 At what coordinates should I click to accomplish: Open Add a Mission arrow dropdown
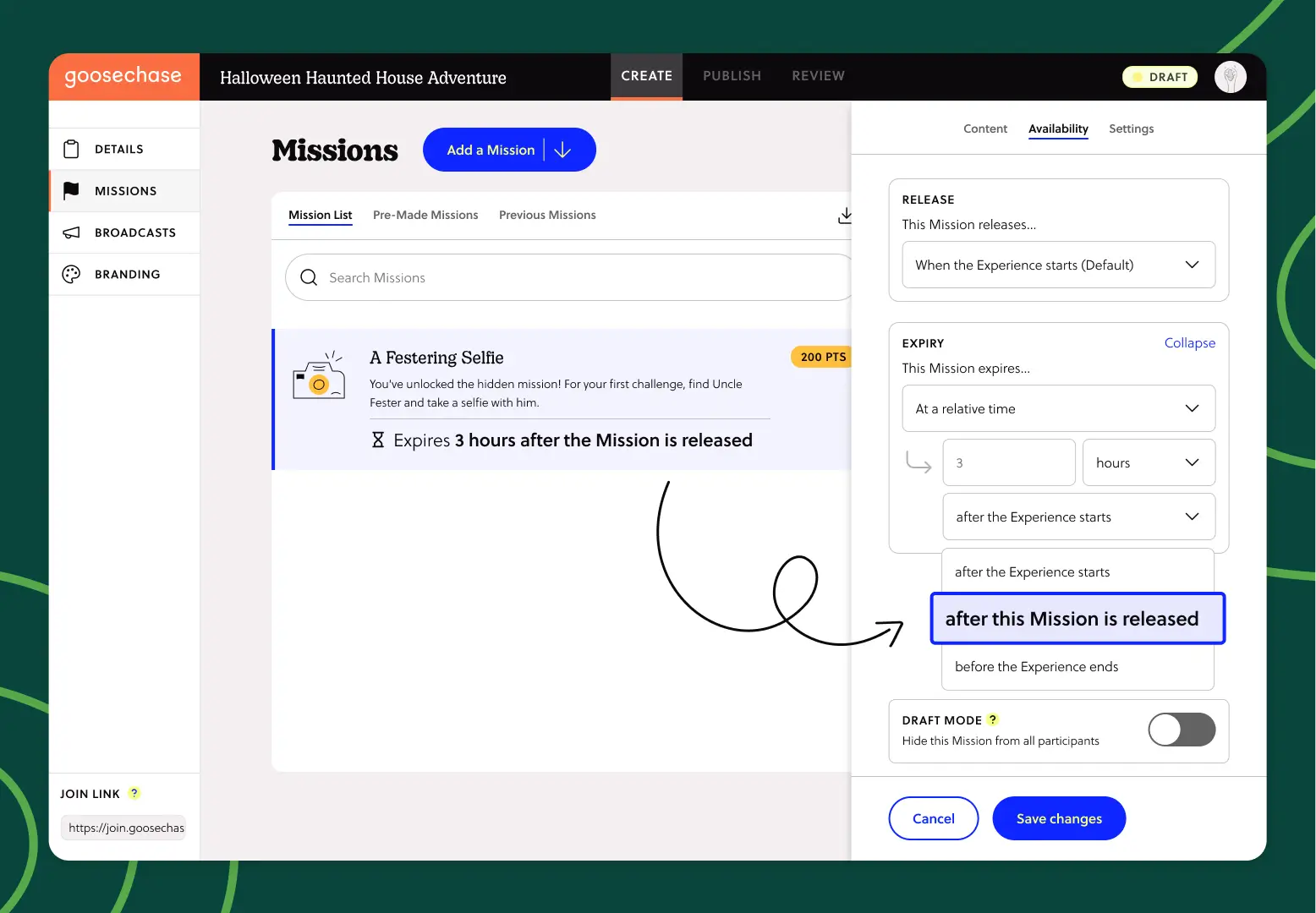coord(562,150)
